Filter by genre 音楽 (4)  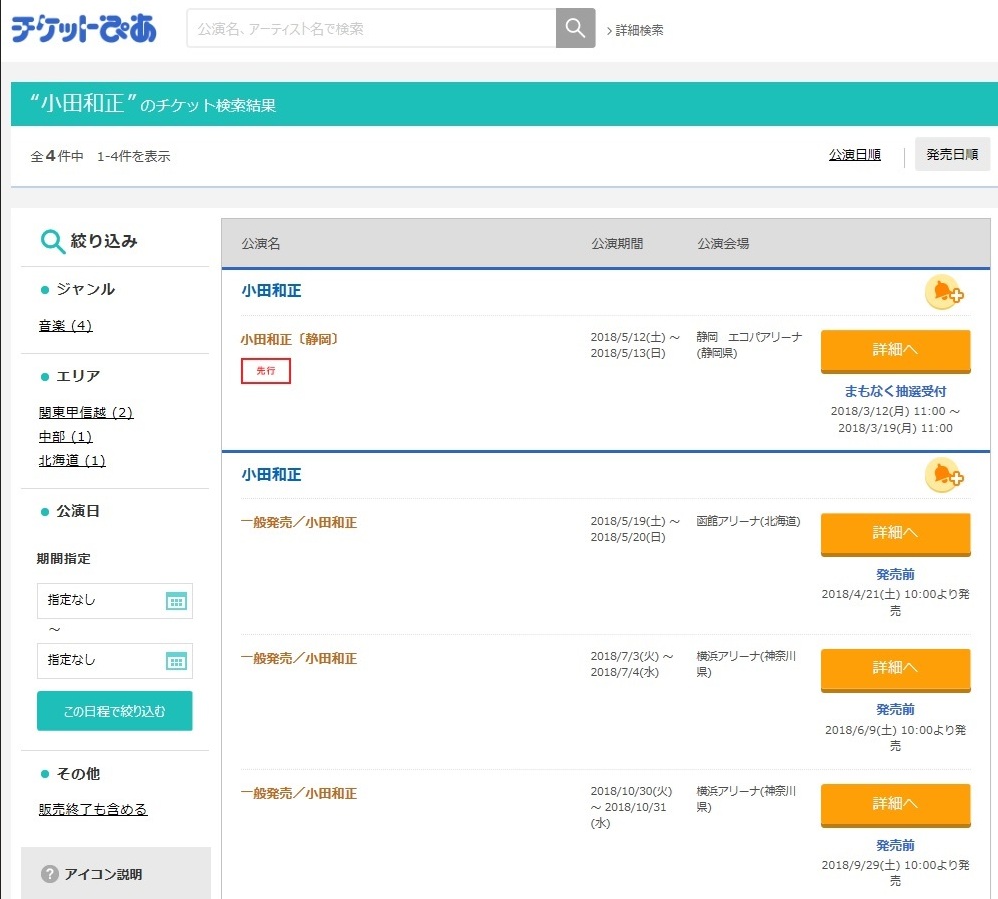(66, 325)
